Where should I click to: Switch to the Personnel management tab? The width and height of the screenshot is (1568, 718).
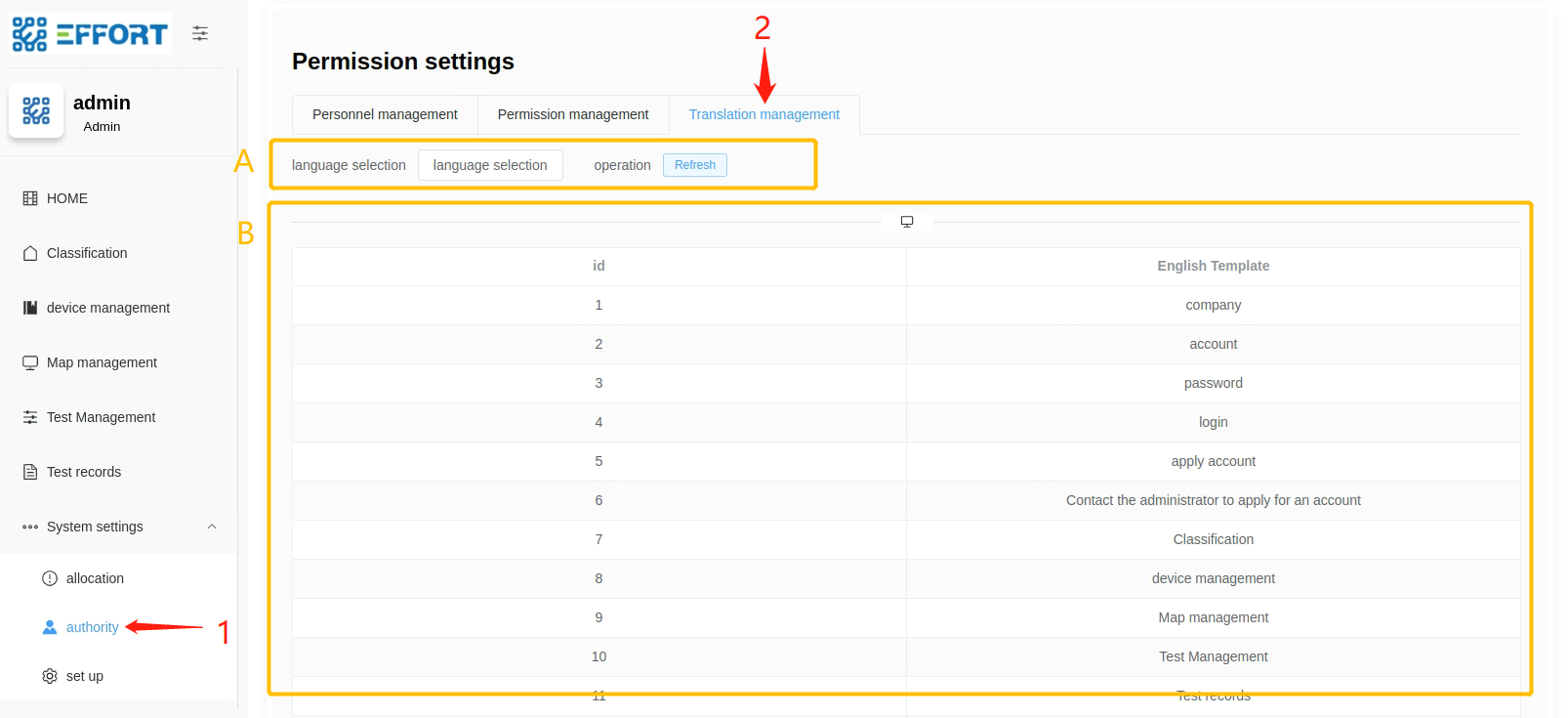pos(385,114)
